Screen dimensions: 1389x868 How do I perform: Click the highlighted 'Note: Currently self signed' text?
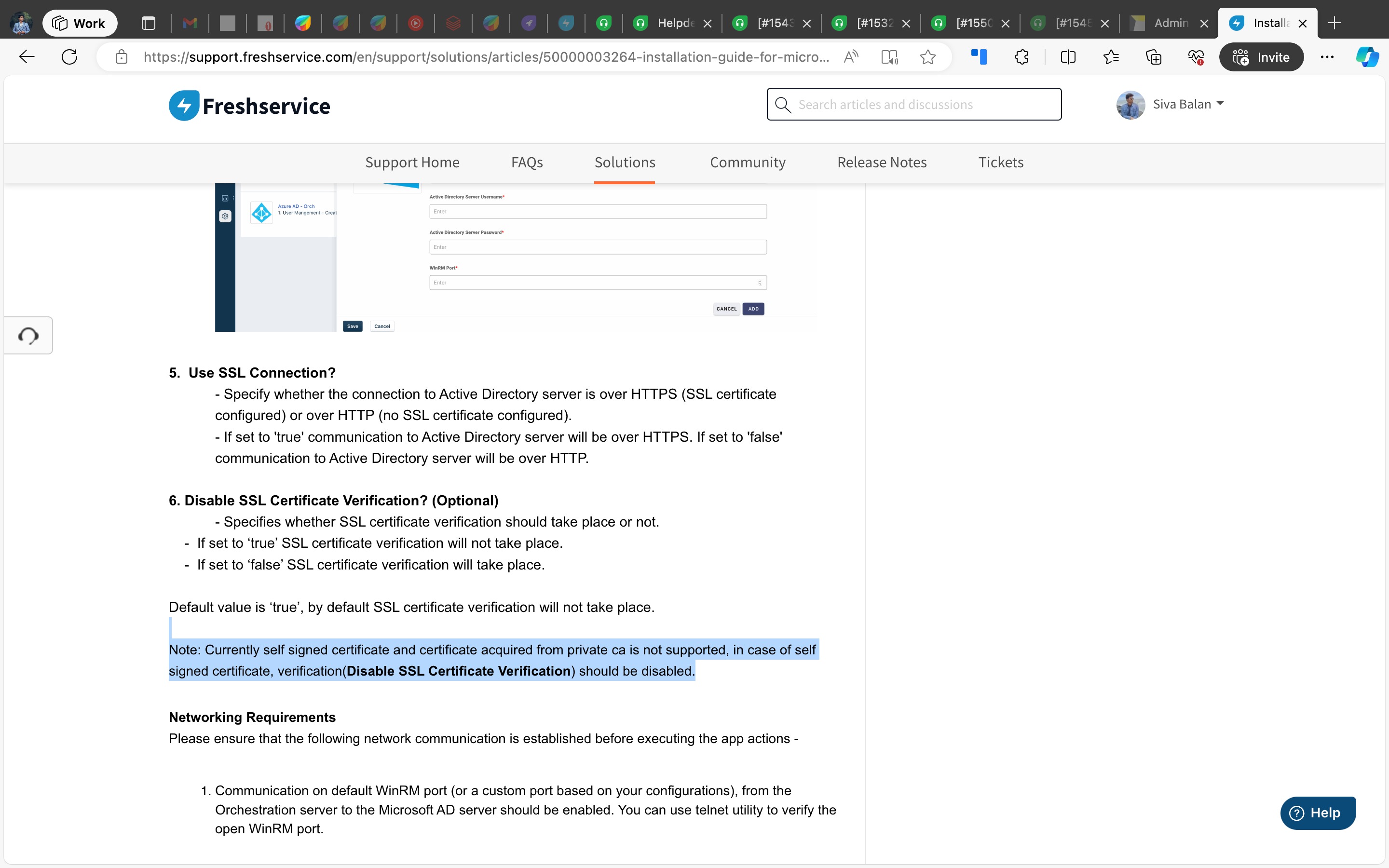click(x=492, y=660)
